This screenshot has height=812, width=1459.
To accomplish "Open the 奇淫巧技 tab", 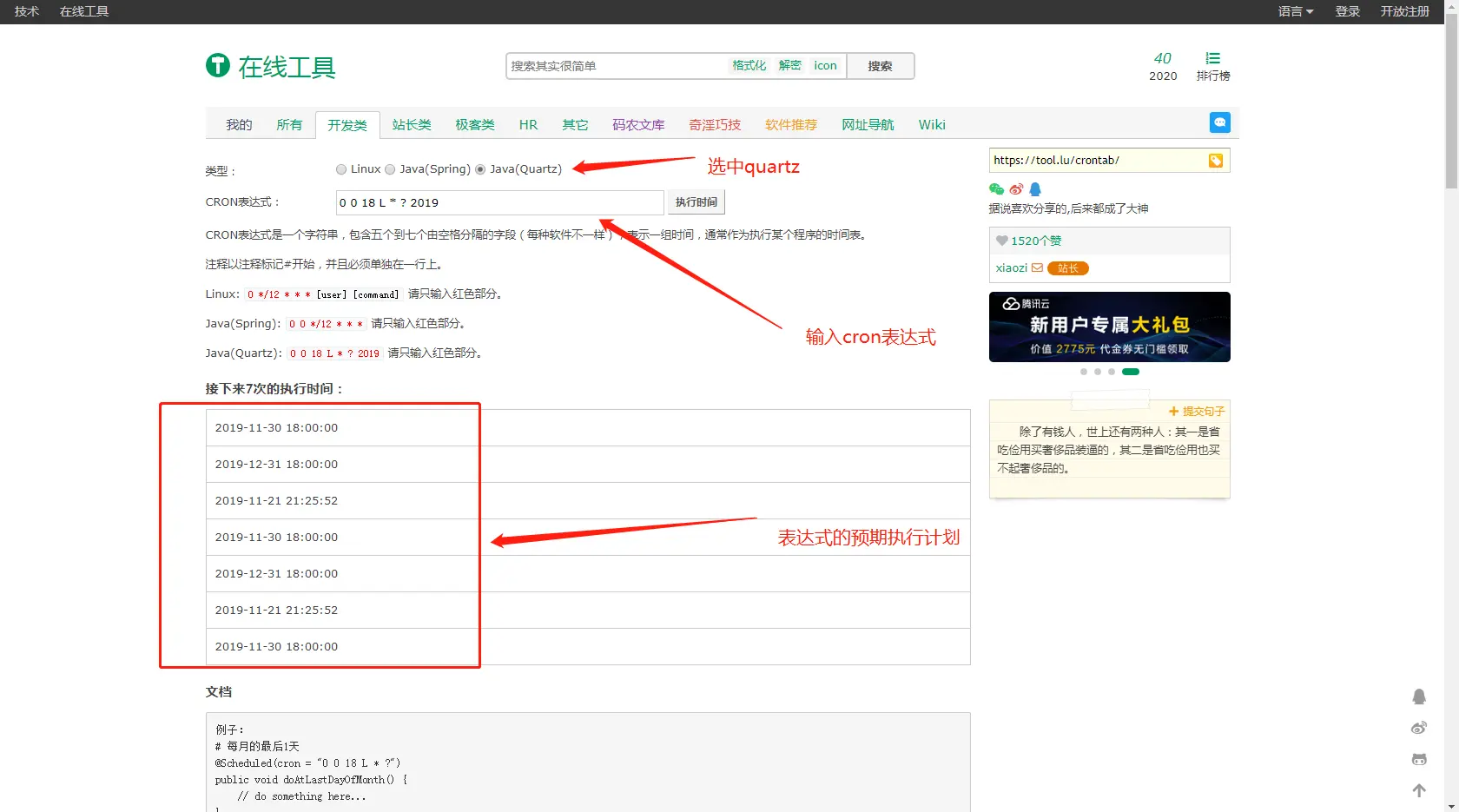I will pos(715,125).
